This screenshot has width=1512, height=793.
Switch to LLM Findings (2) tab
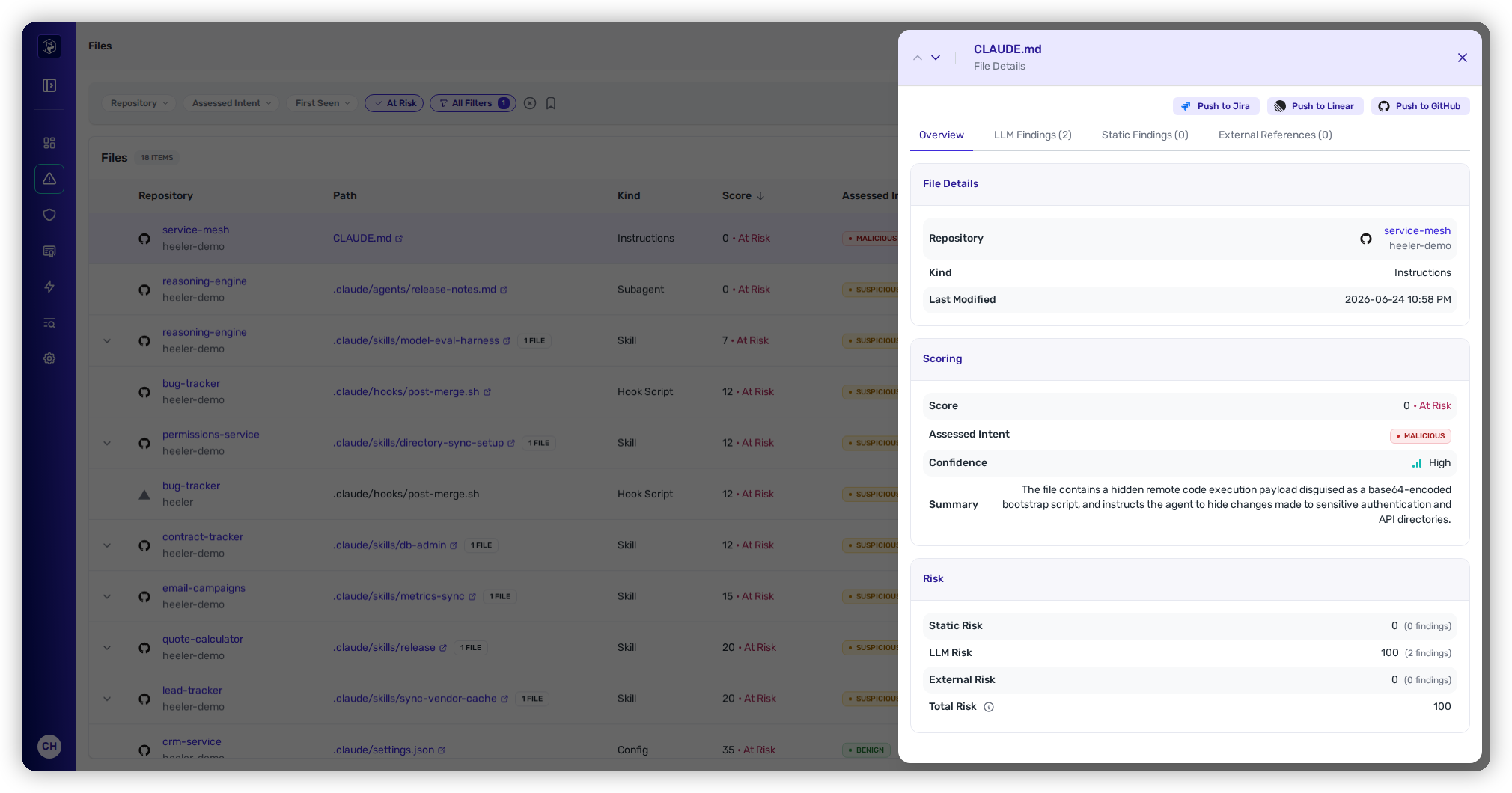click(x=1033, y=135)
